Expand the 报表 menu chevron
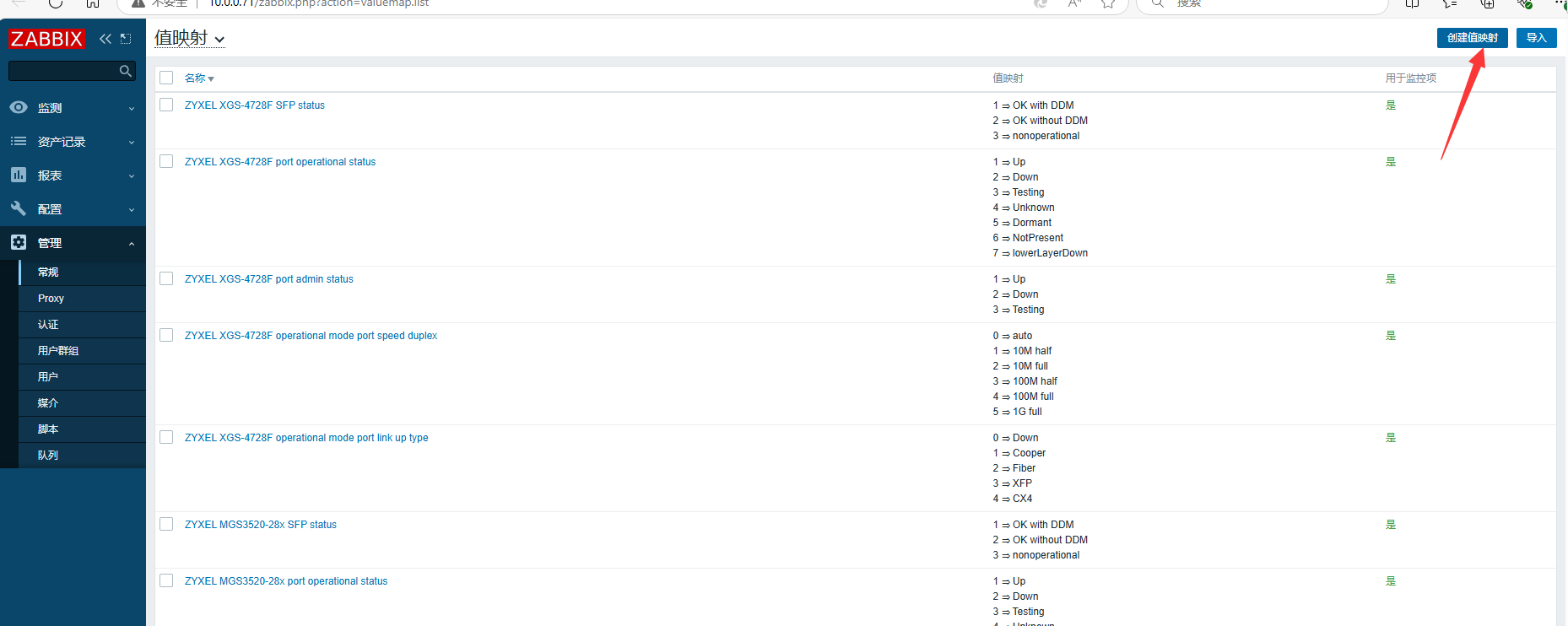This screenshot has width=1568, height=626. click(x=132, y=175)
